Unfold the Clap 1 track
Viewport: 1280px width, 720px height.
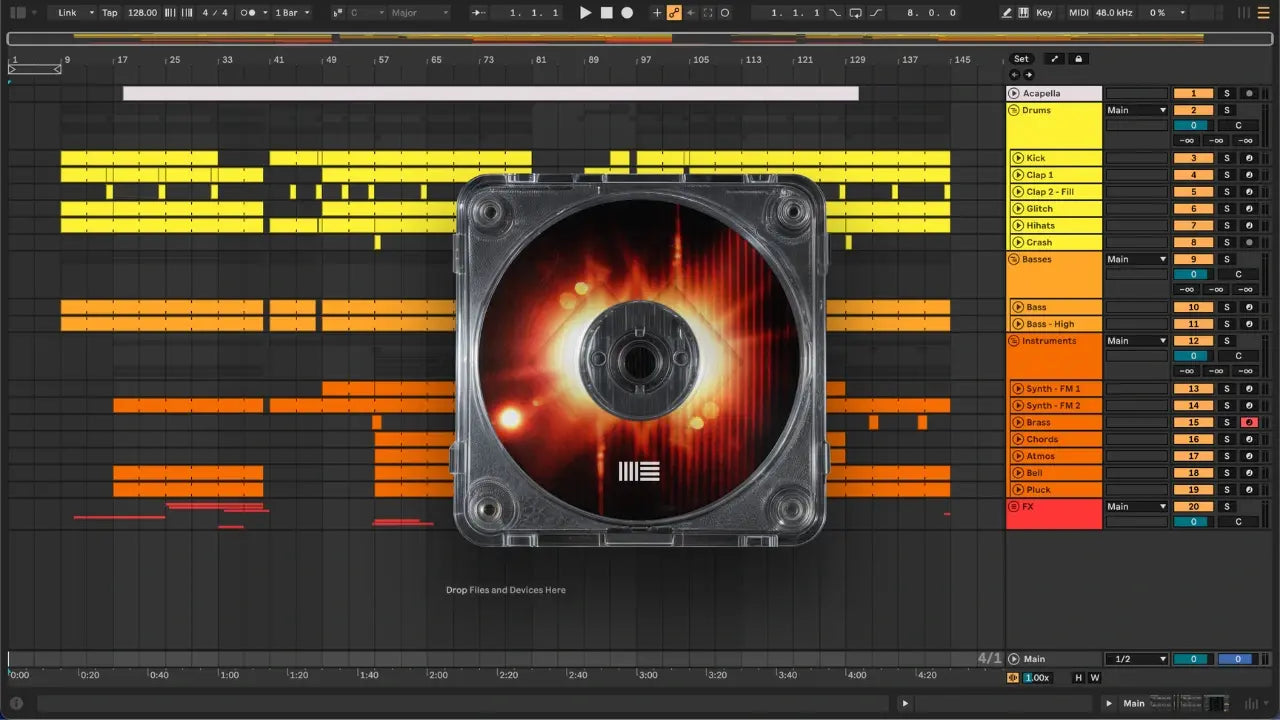click(1018, 175)
